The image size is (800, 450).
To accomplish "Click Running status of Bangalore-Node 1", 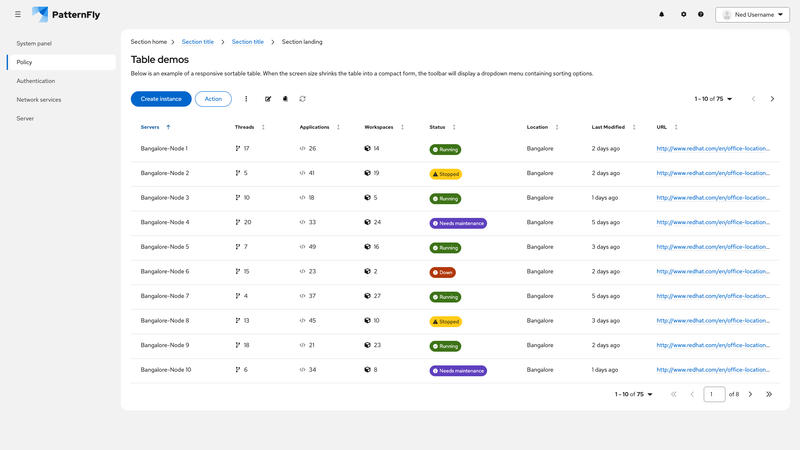I will click(445, 149).
